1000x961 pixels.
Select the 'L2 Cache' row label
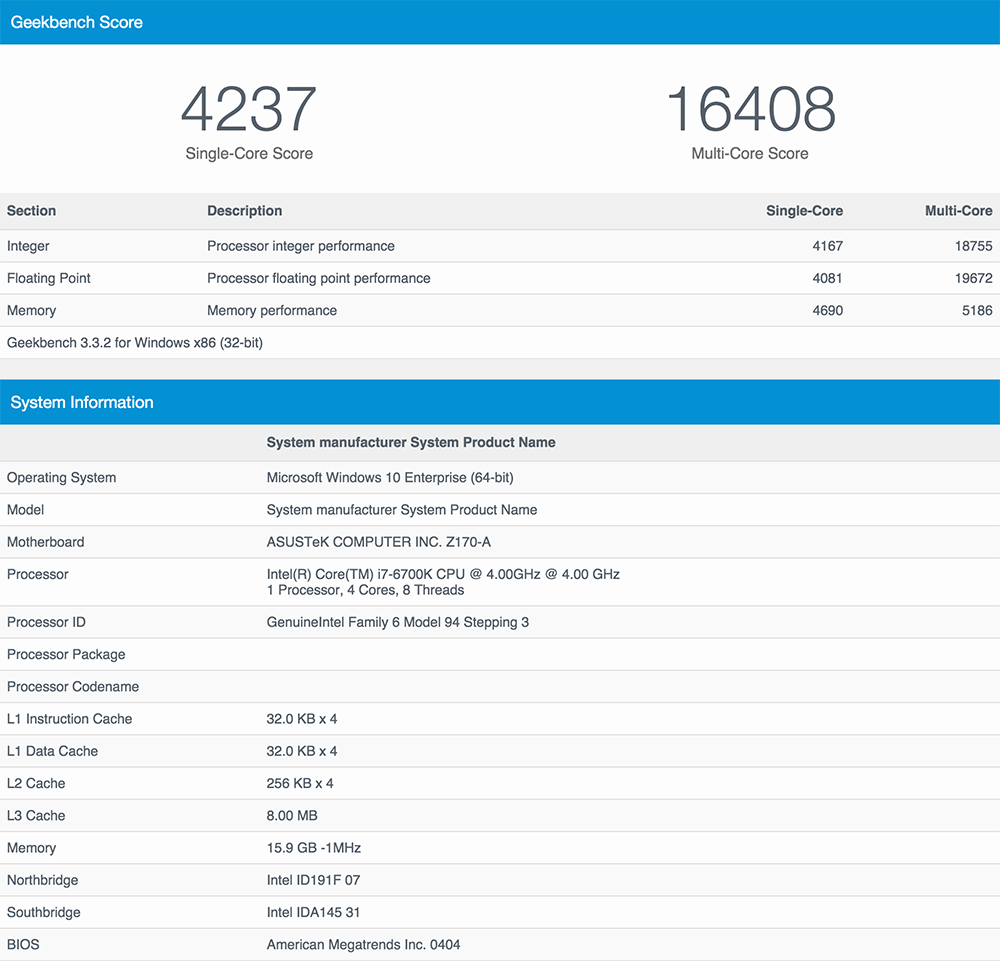click(36, 784)
